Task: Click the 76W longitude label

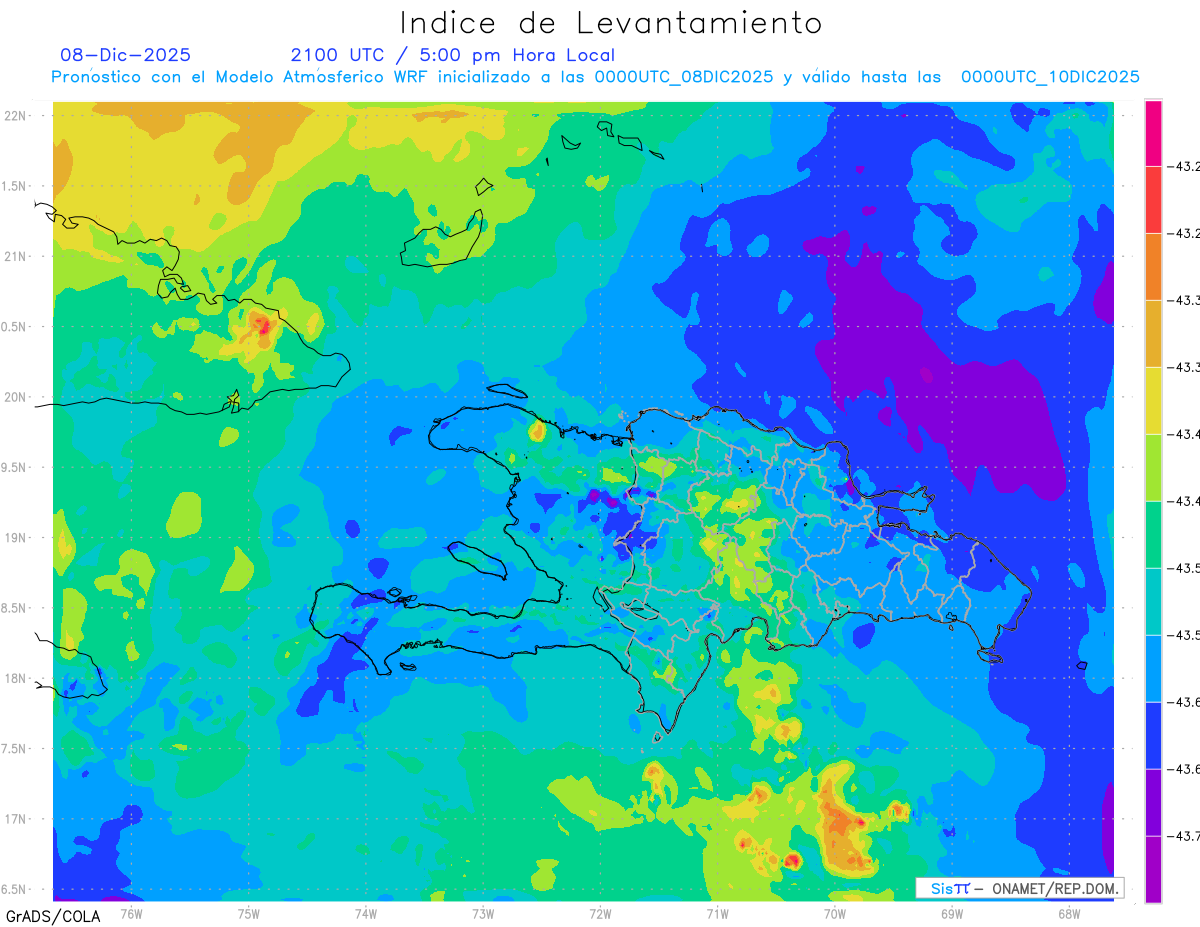Action: (x=131, y=912)
